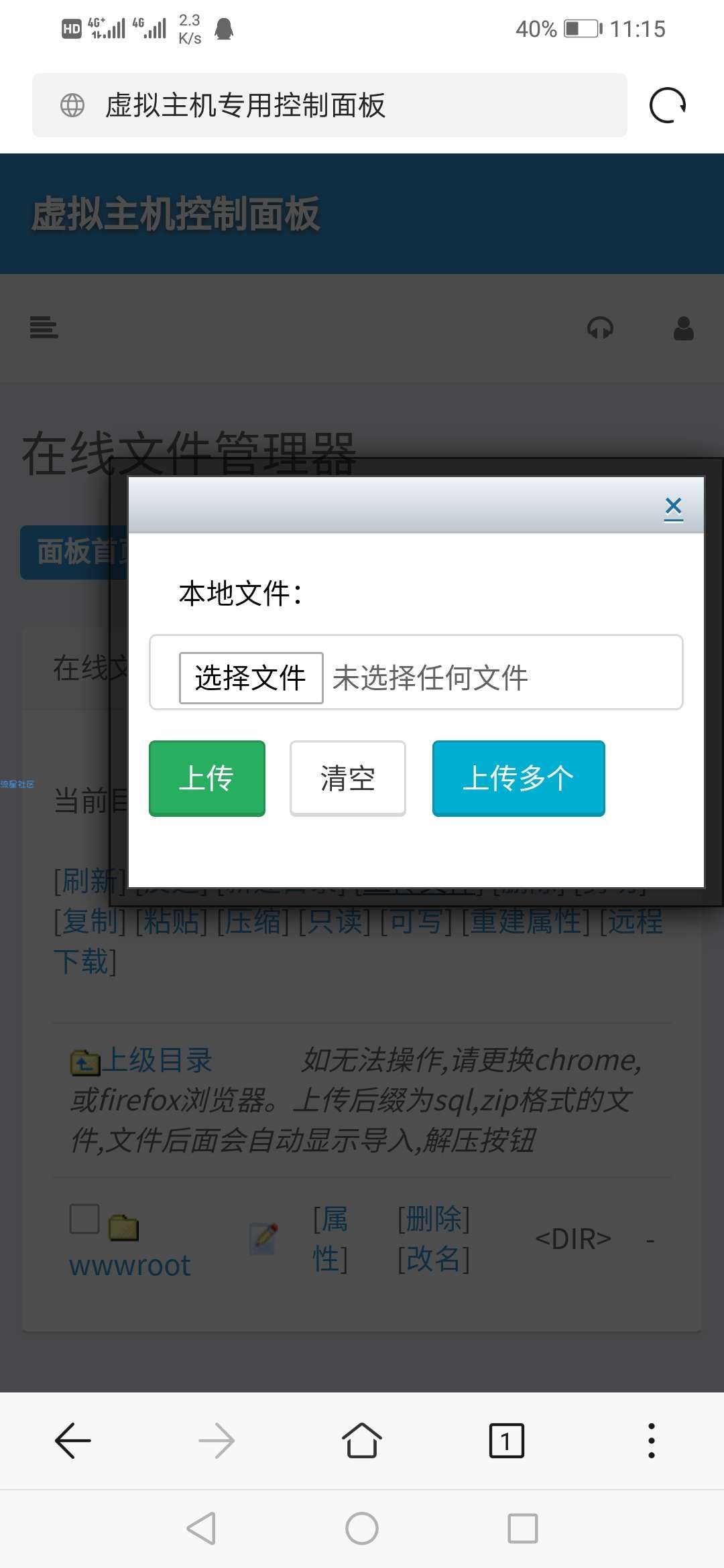Click the 选择文件 file chooser button
Screen dimensions: 724x1568
[251, 677]
